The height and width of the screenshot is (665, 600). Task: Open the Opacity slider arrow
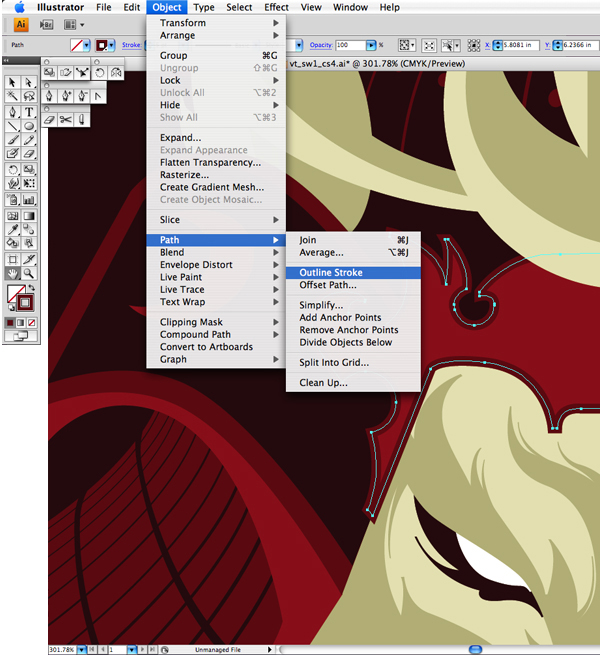[x=371, y=45]
